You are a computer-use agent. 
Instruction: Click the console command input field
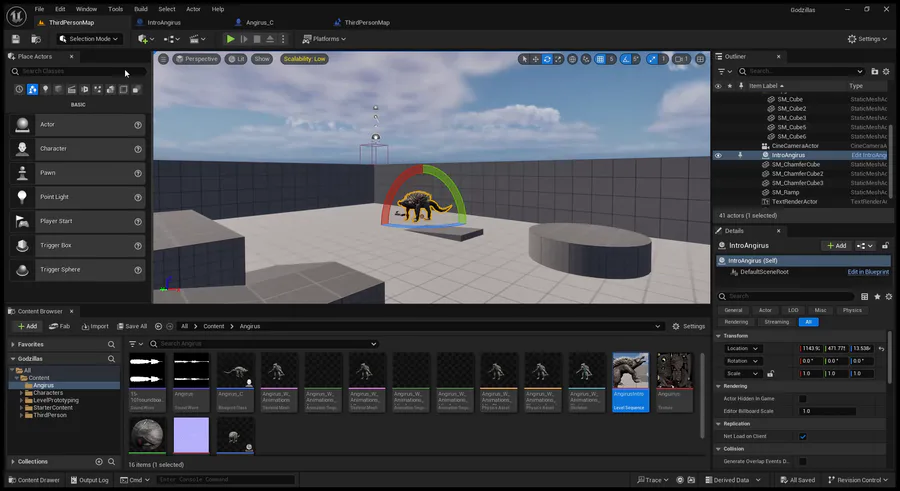225,480
